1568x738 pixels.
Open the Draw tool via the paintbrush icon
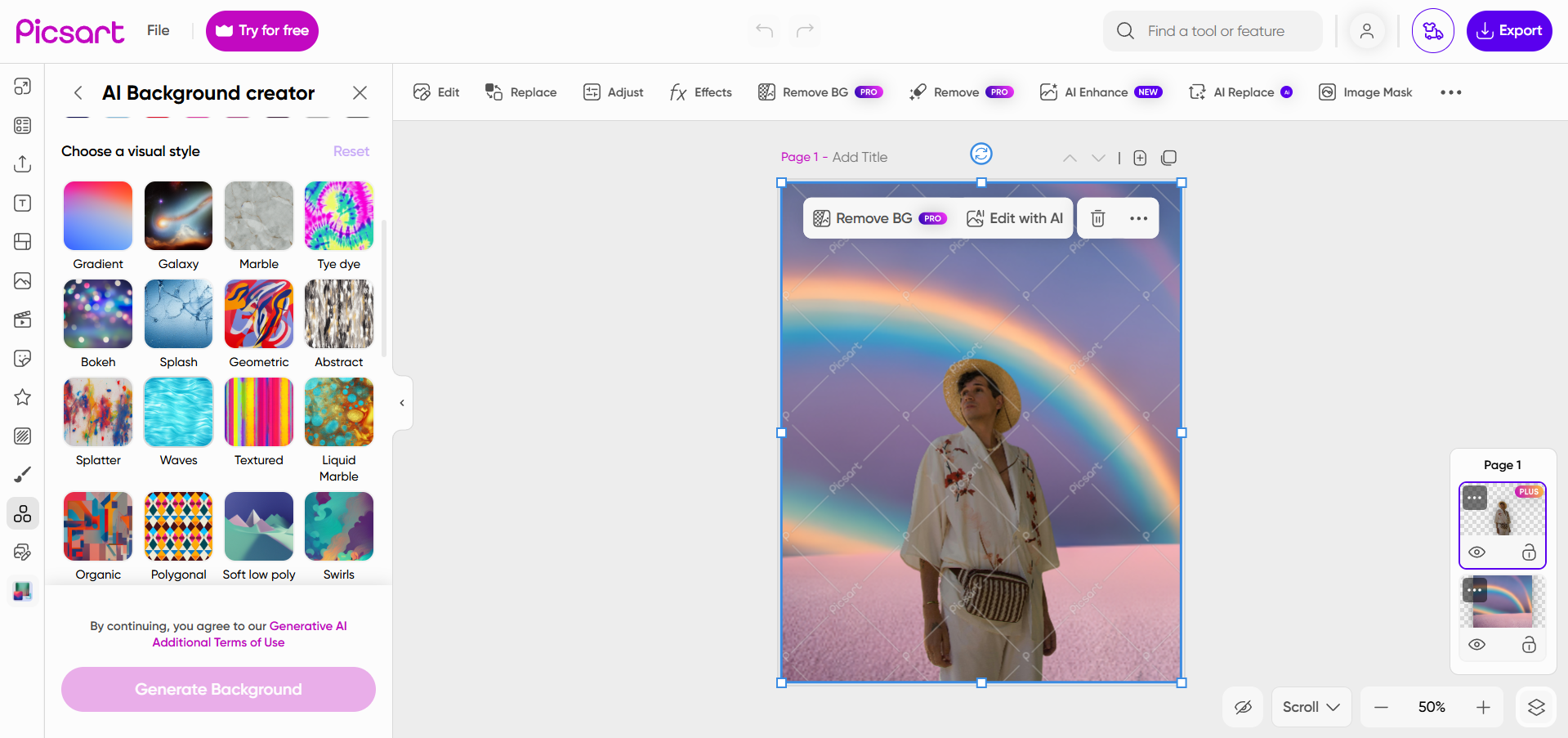22,474
